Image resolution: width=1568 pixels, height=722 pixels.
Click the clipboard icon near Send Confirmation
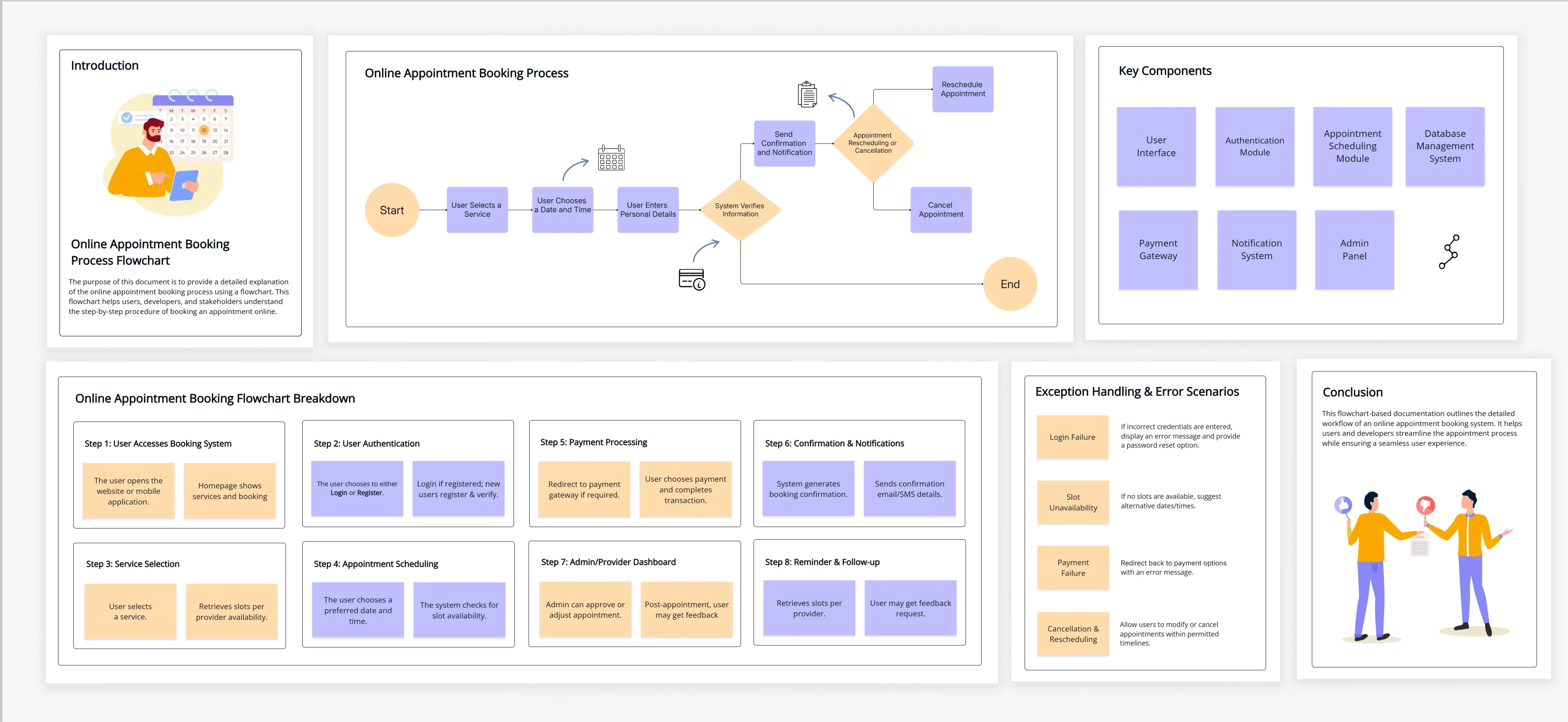point(807,94)
